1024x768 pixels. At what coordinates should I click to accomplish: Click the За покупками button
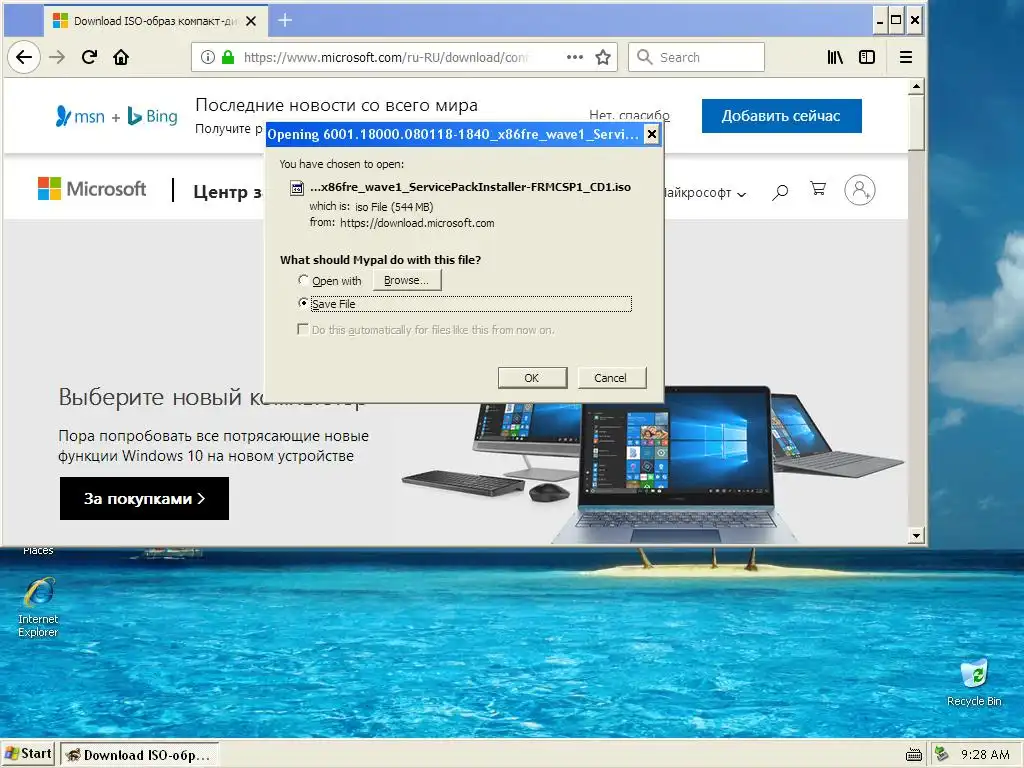[144, 498]
